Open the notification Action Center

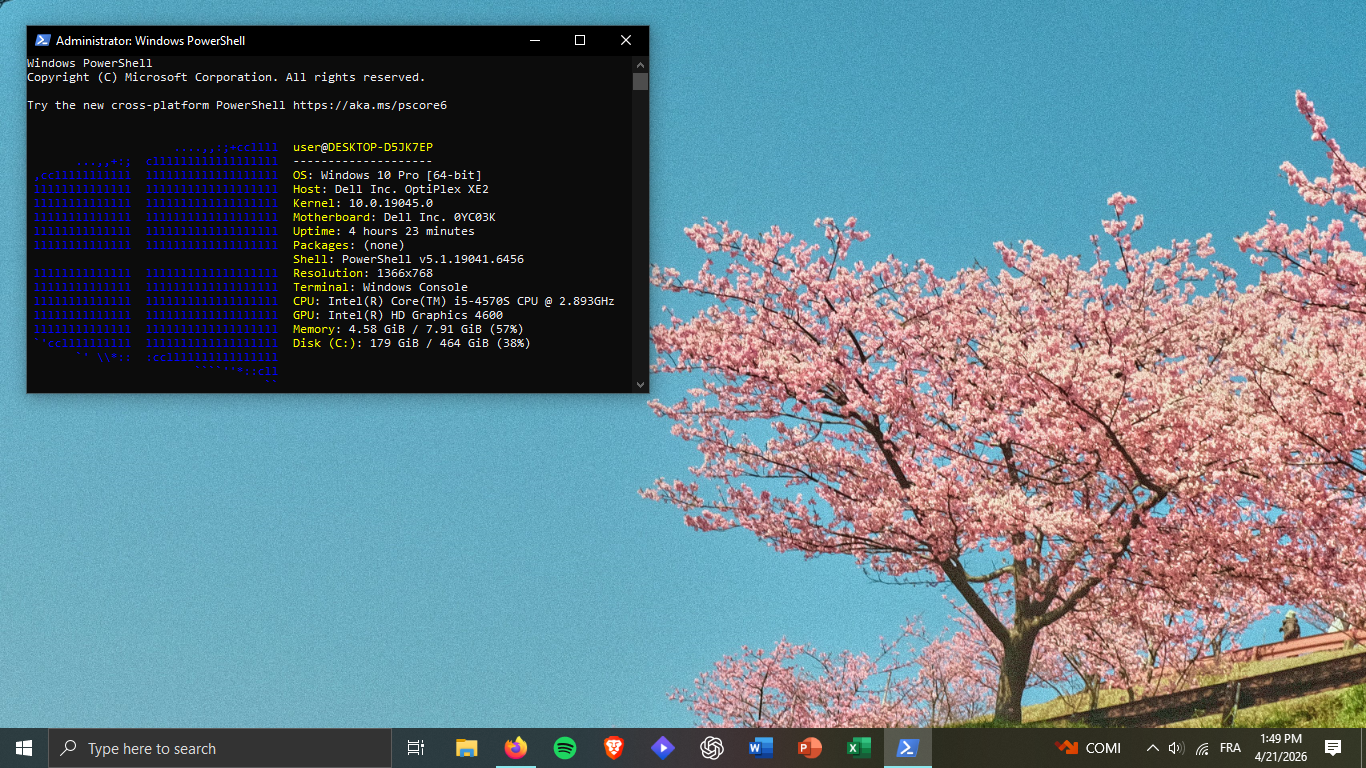coord(1332,748)
